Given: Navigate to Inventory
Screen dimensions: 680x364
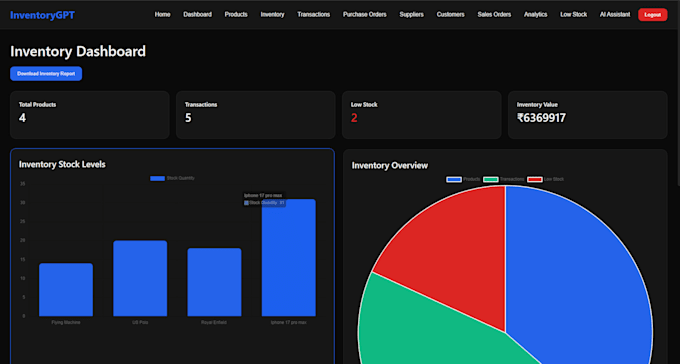Looking at the screenshot, I should pos(272,14).
